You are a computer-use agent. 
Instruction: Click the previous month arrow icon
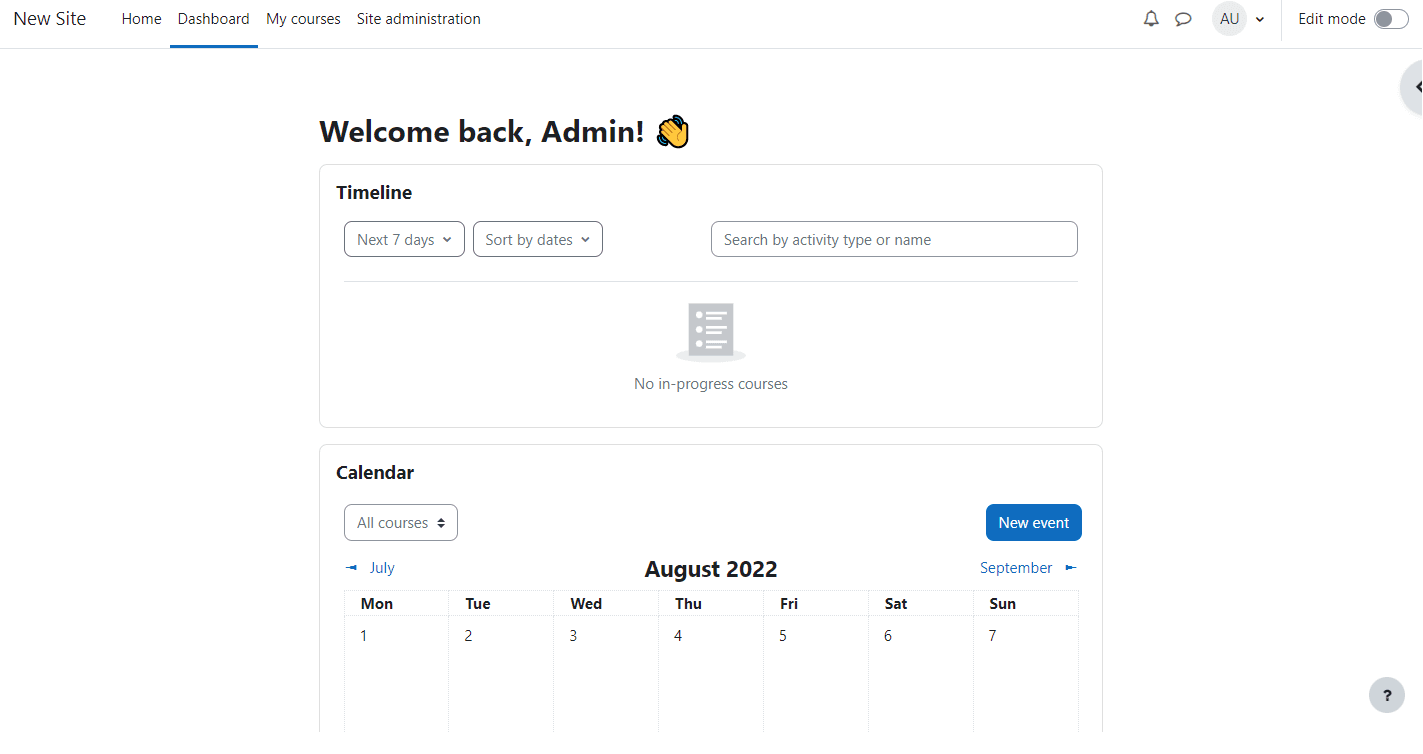(x=351, y=568)
